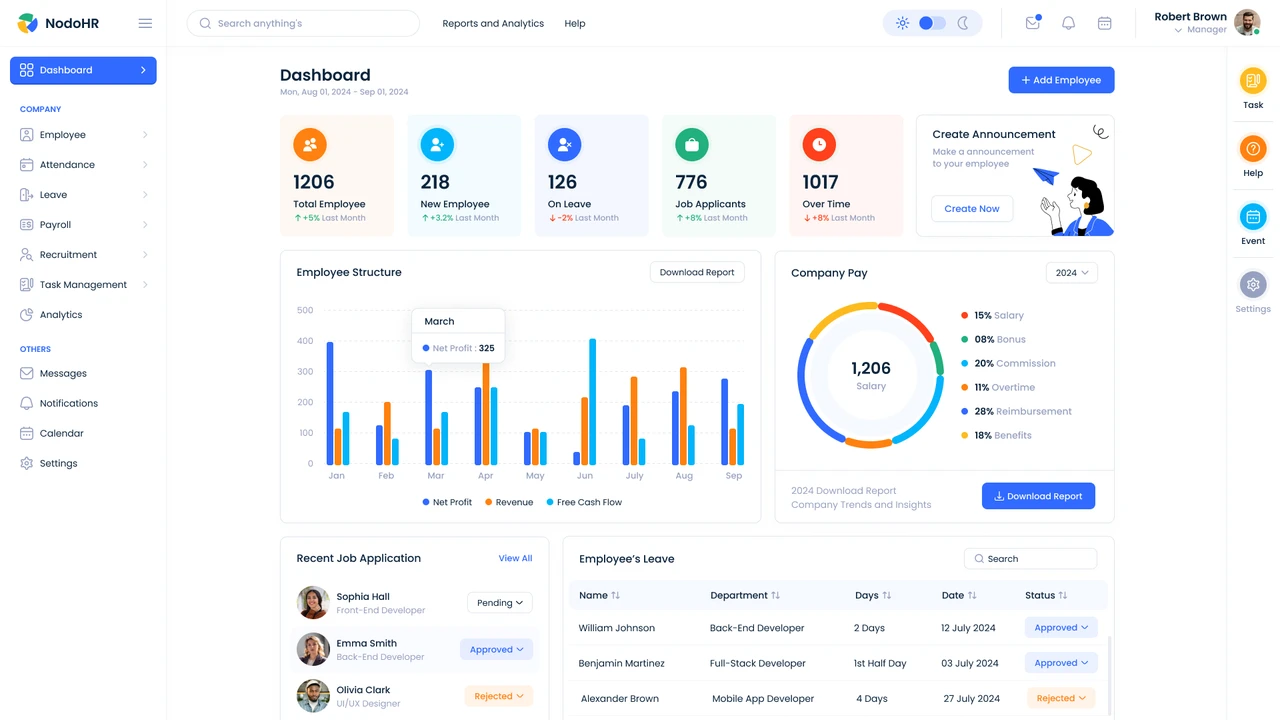Open Task Management in the sidebar
Viewport: 1280px width, 720px height.
83,285
